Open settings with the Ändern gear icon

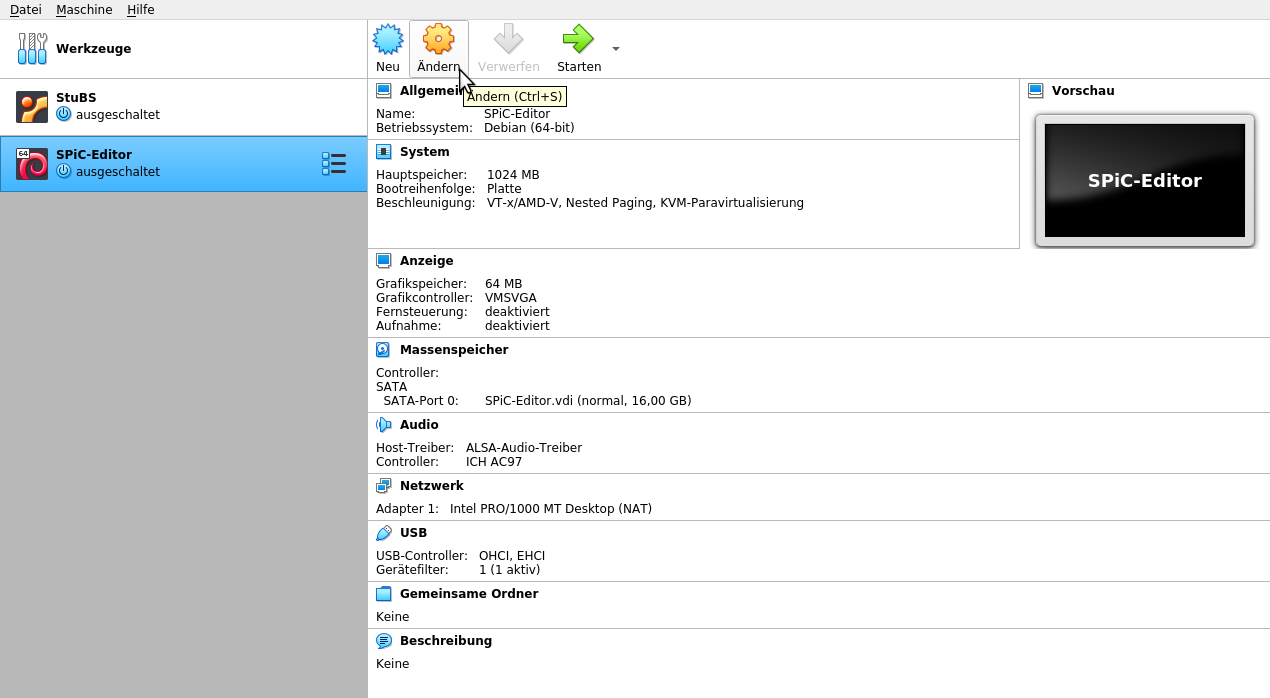[x=438, y=40]
